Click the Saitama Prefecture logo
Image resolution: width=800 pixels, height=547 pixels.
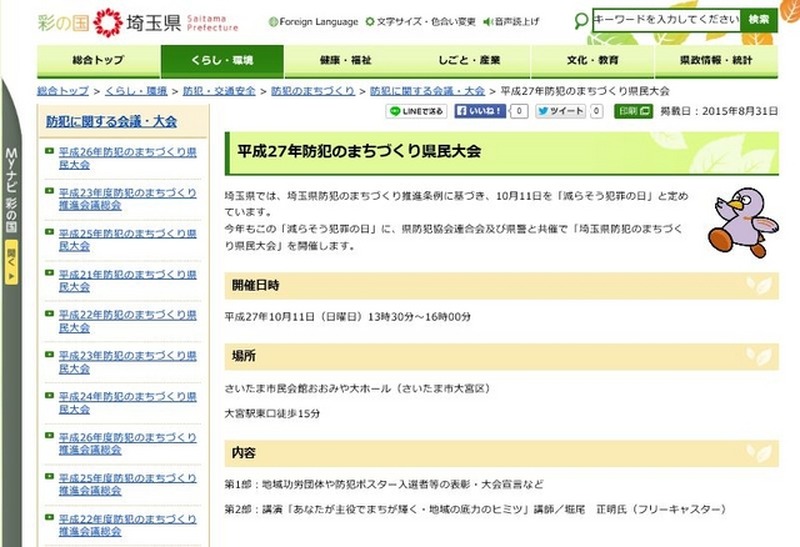point(137,20)
